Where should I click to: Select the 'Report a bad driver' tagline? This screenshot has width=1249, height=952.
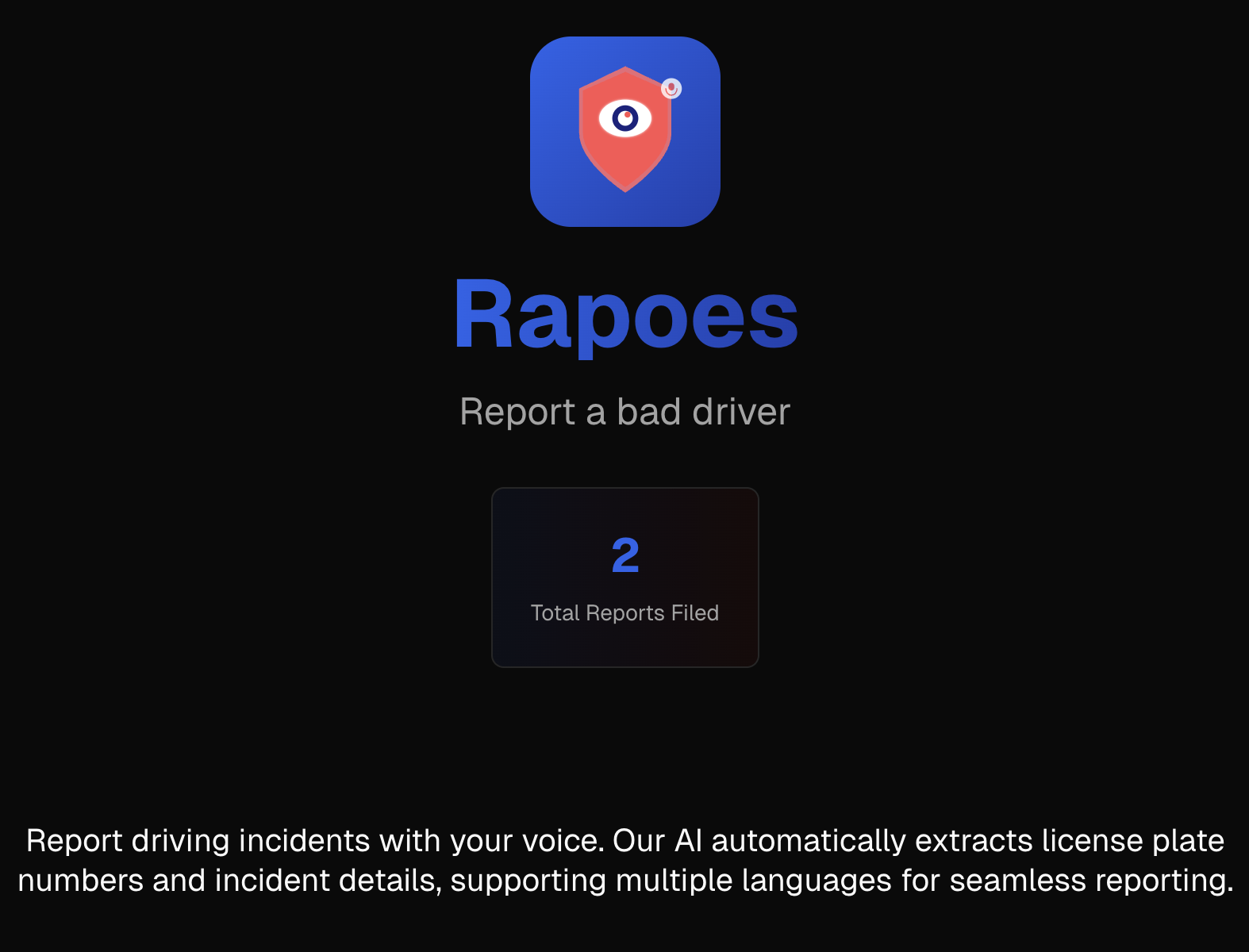click(x=625, y=412)
